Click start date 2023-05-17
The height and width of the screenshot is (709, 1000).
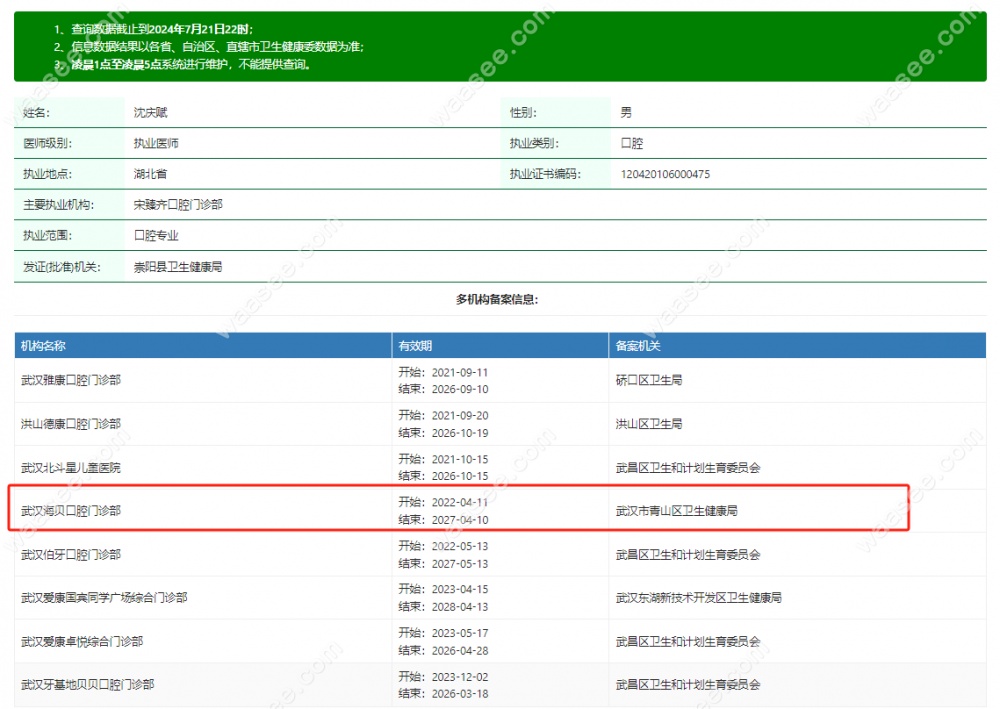460,633
